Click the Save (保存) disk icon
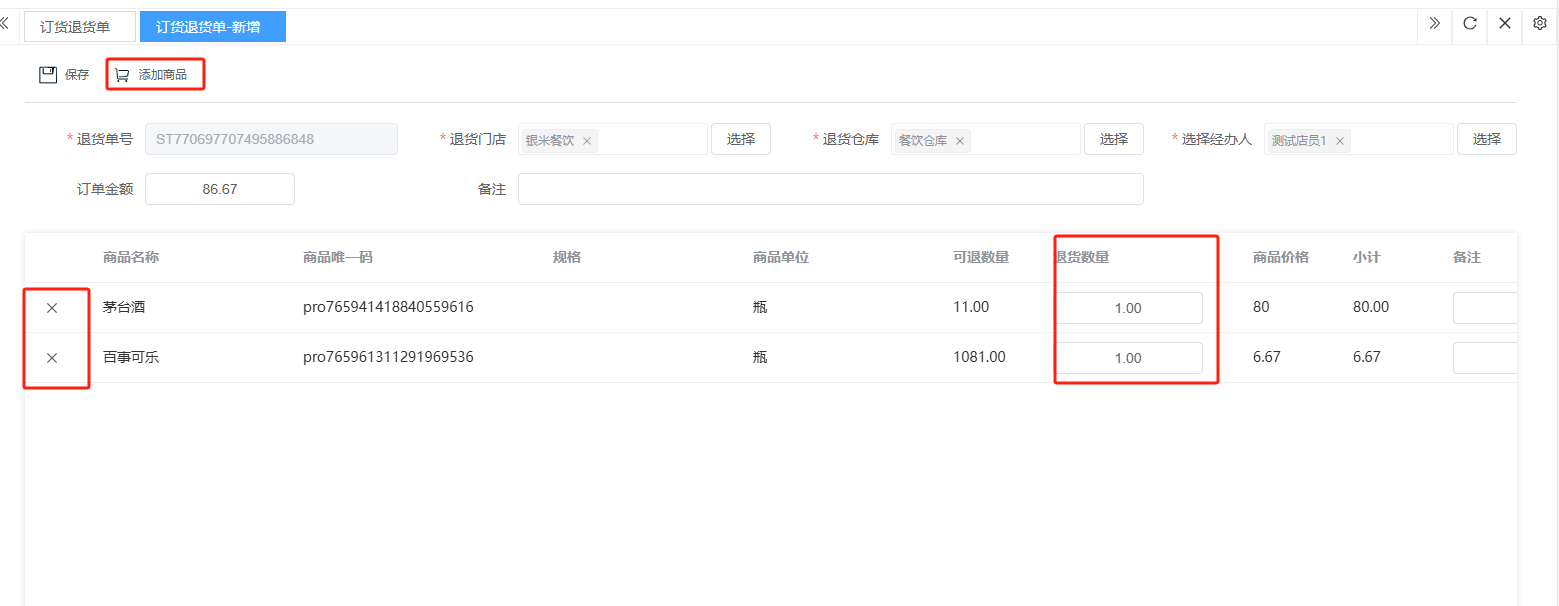The width and height of the screenshot is (1559, 606). 48,75
